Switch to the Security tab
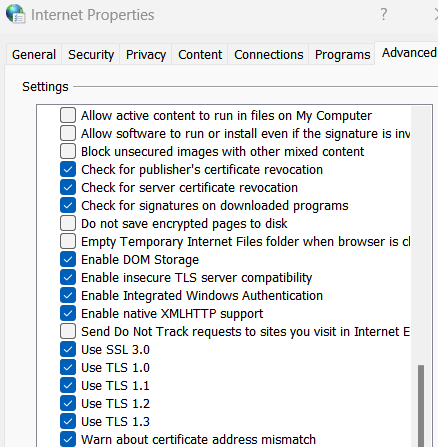The image size is (438, 447). pos(91,55)
